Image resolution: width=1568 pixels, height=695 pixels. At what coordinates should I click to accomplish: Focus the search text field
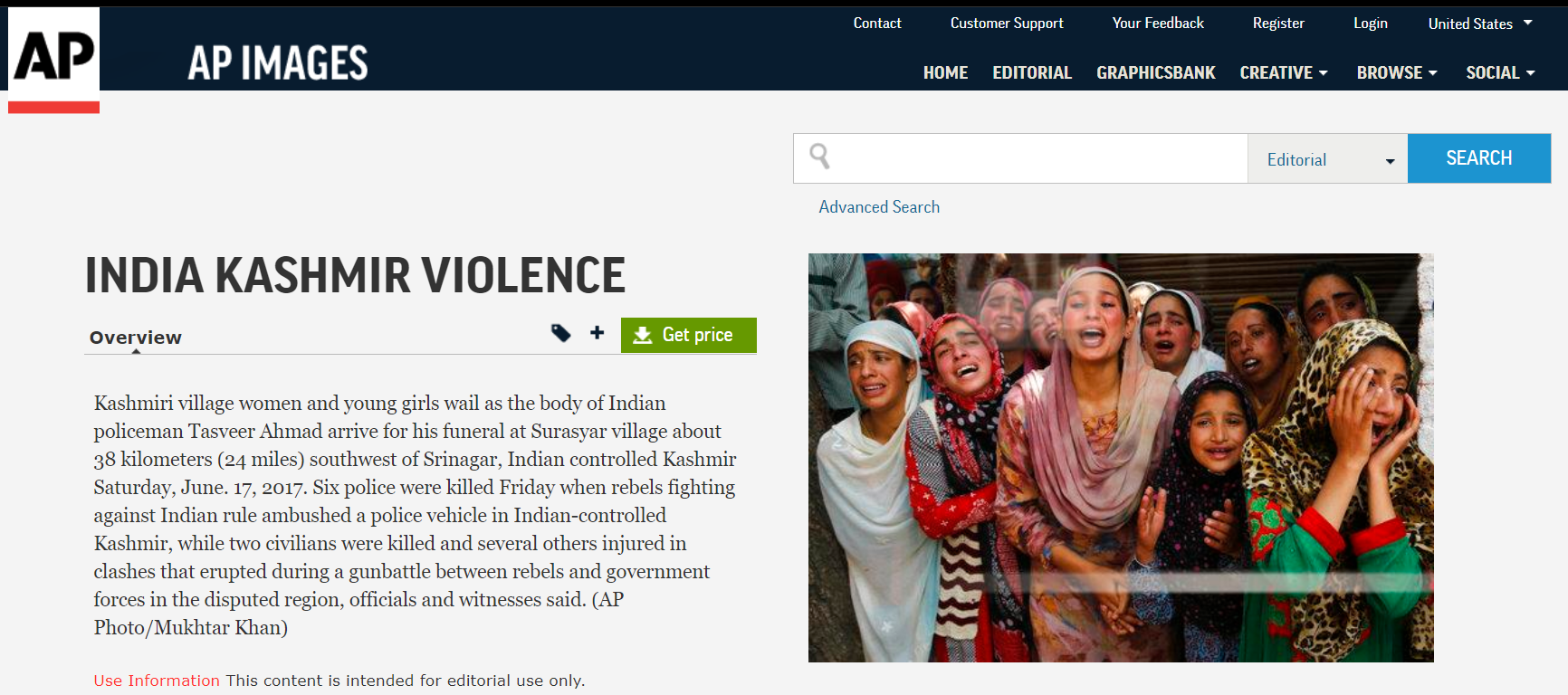[1020, 158]
